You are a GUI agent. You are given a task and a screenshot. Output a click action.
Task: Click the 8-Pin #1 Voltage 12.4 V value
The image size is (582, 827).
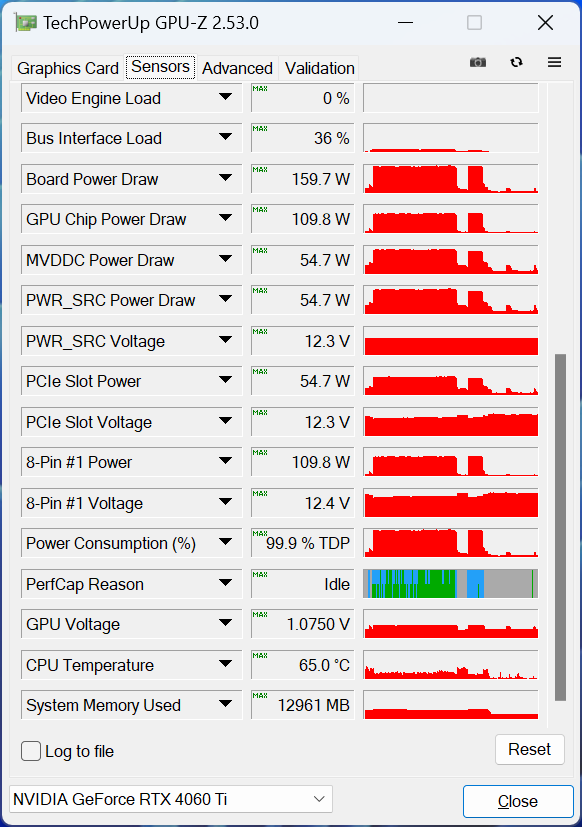tap(302, 503)
